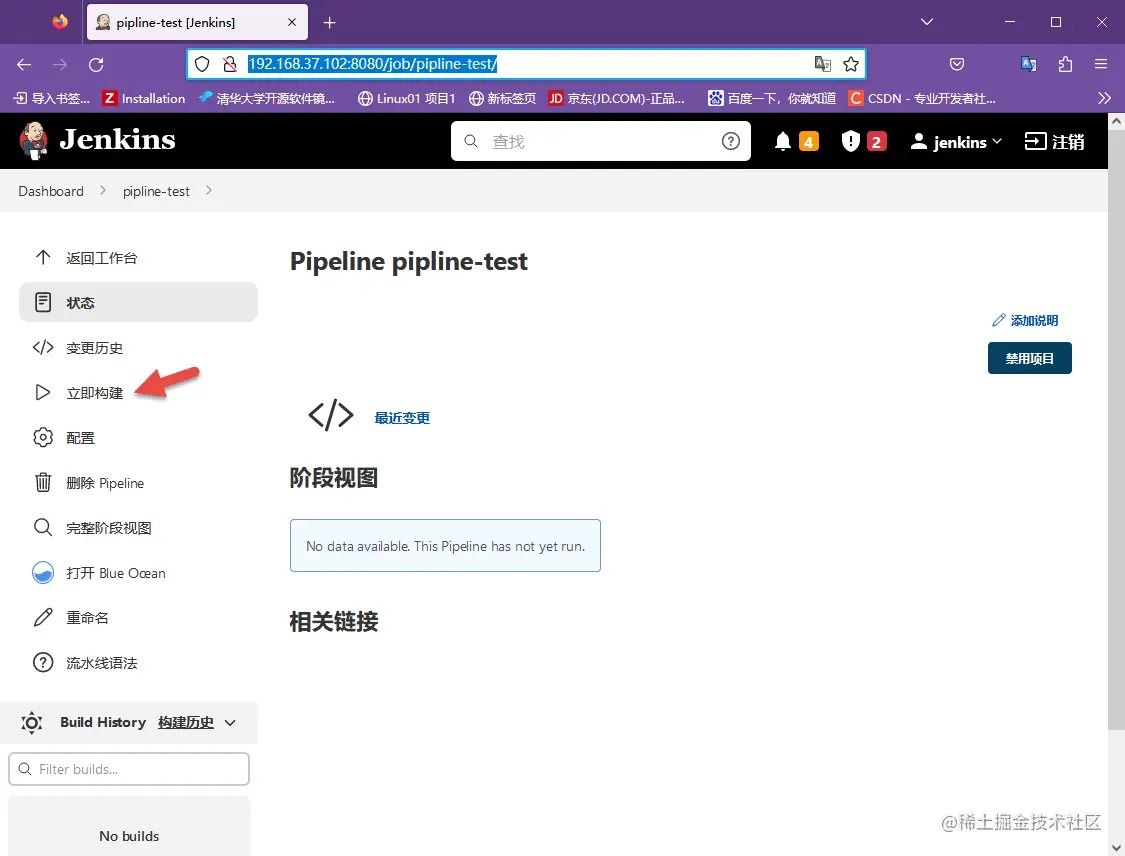Close the pipline-test Jenkins tab
1125x856 pixels.
292,22
